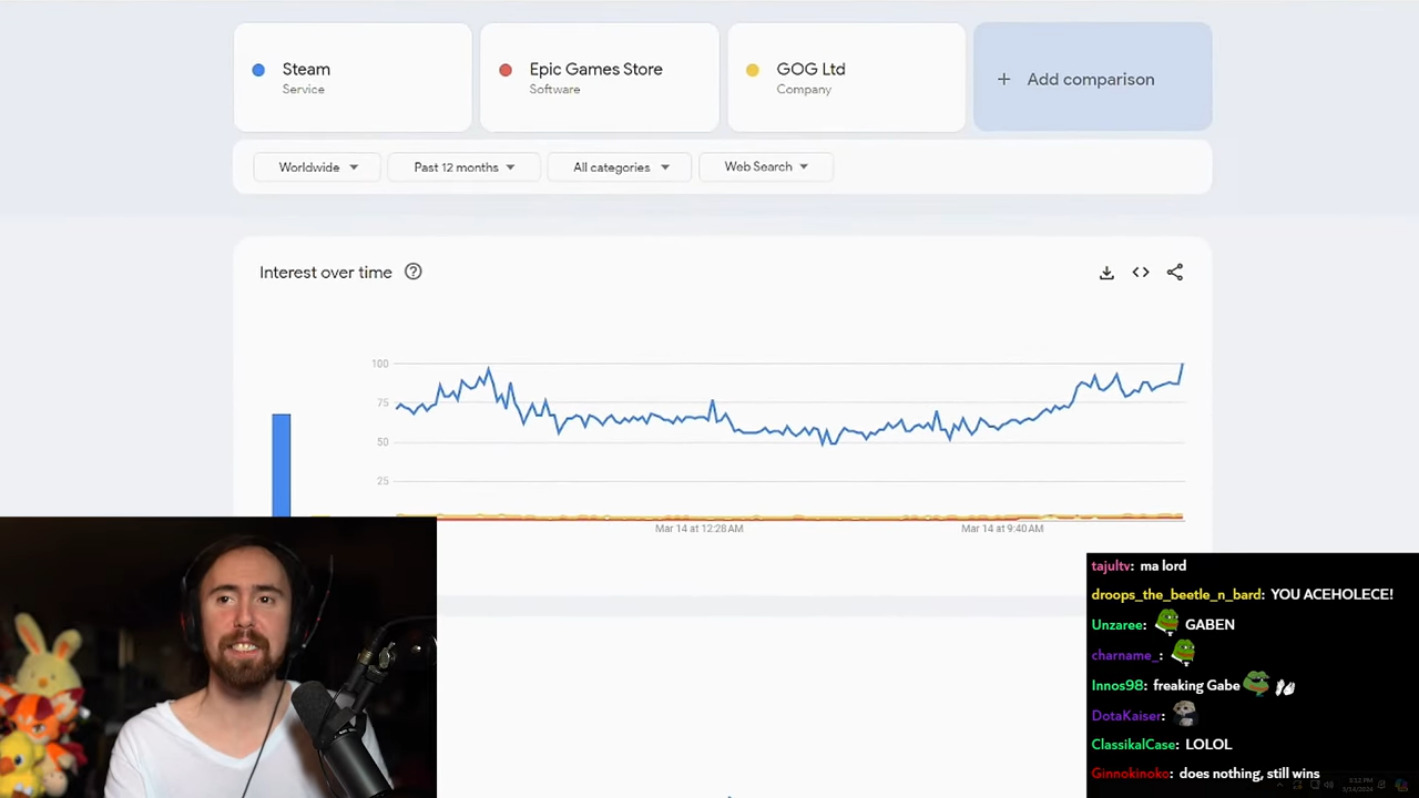
Task: Select the Epic Games Store term card
Action: pos(599,78)
